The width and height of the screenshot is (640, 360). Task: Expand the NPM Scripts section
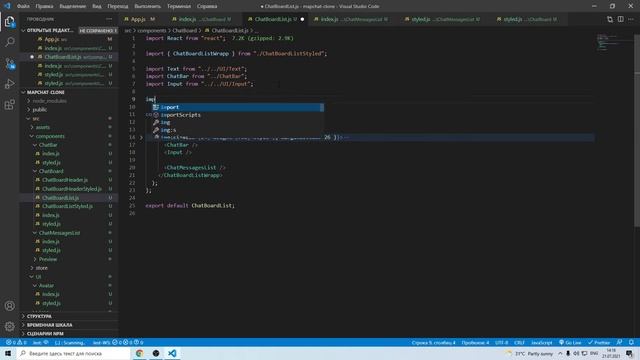click(x=69, y=333)
